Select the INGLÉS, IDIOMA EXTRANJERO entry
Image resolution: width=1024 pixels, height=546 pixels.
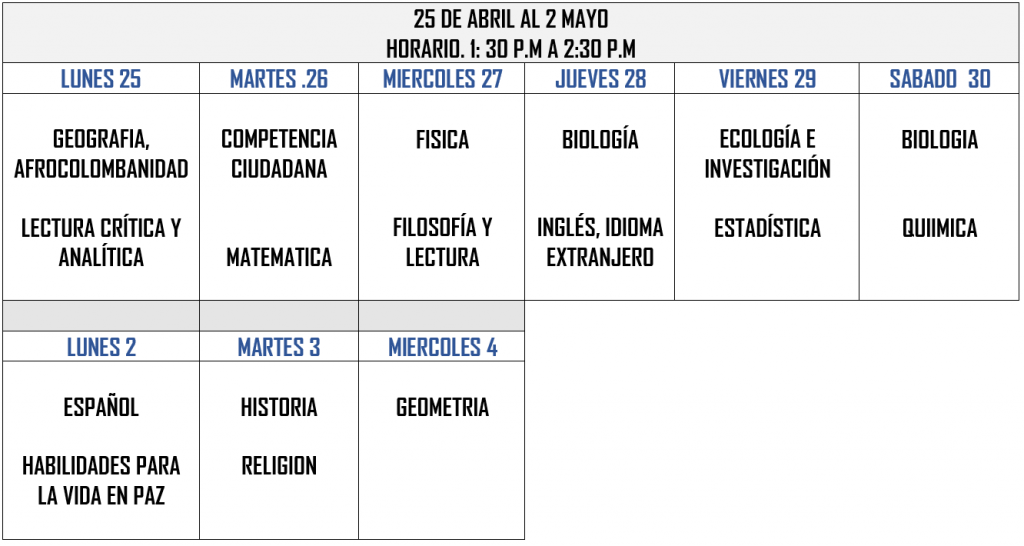click(600, 243)
